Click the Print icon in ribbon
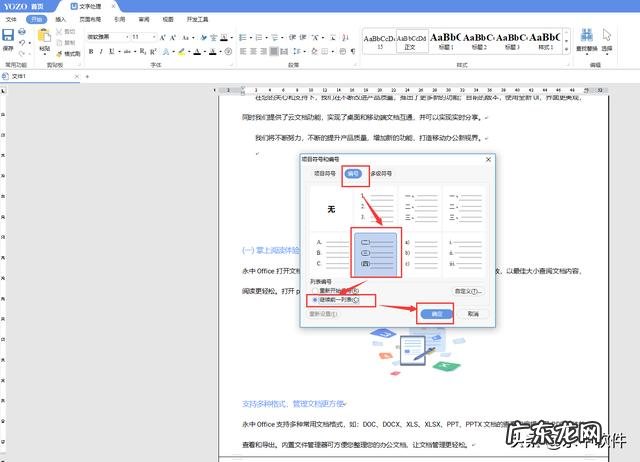640x462 pixels. [x=22, y=32]
